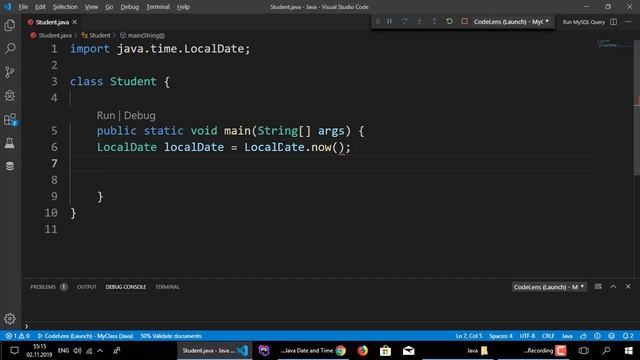
Task: Click the Run CodeLens above main
Action: pos(106,116)
